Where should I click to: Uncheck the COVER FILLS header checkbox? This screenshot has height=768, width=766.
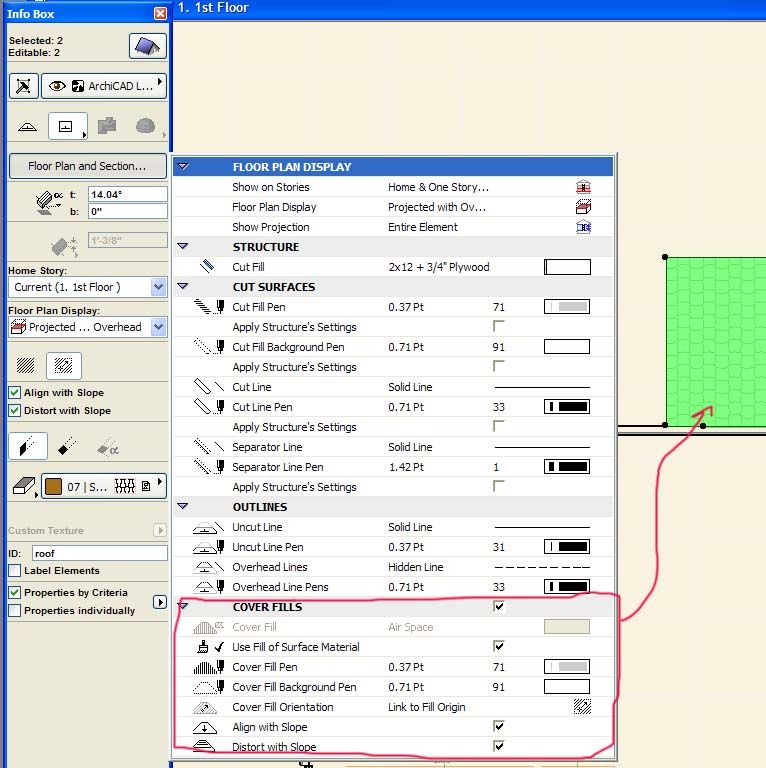tap(499, 606)
